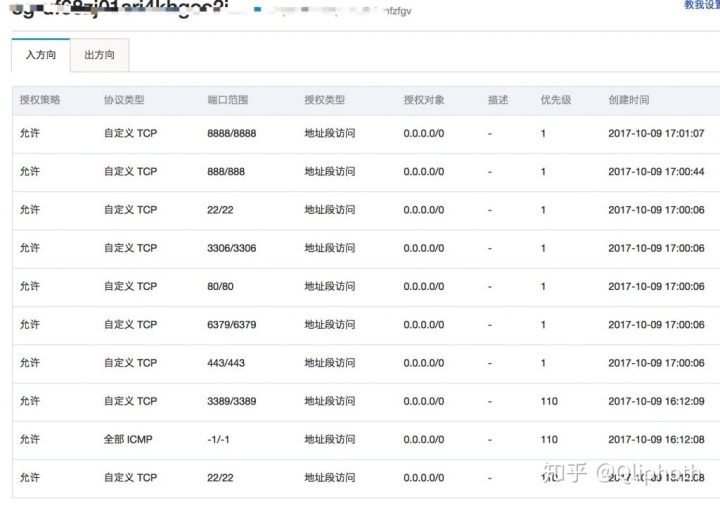The width and height of the screenshot is (720, 506).
Task: Click the 443/443 port rule row
Action: click(366, 363)
